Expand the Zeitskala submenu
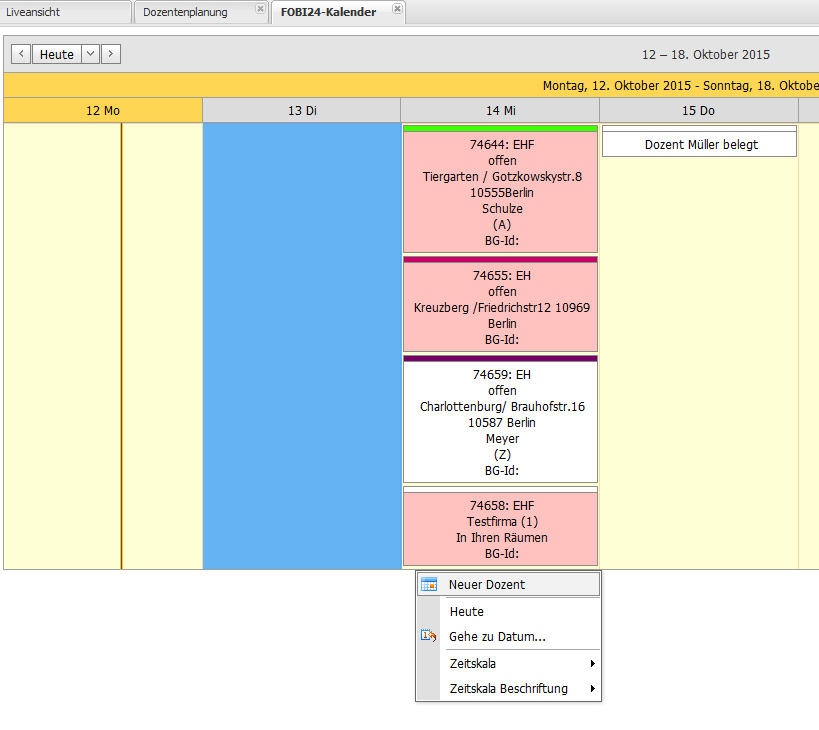Image resolution: width=819 pixels, height=730 pixels. pyautogui.click(x=592, y=664)
